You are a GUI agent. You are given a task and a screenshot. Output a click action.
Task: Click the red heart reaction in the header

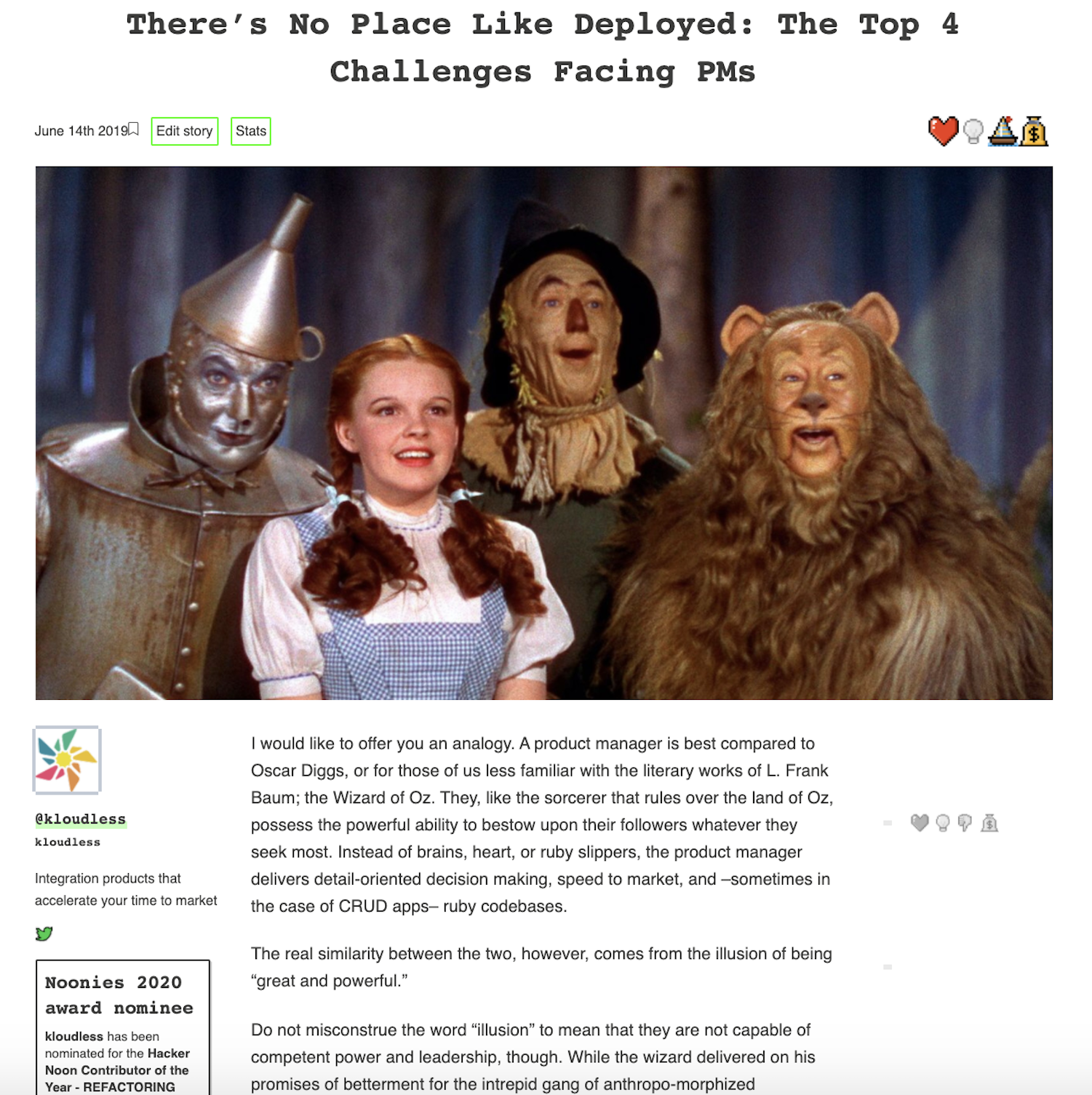944,131
